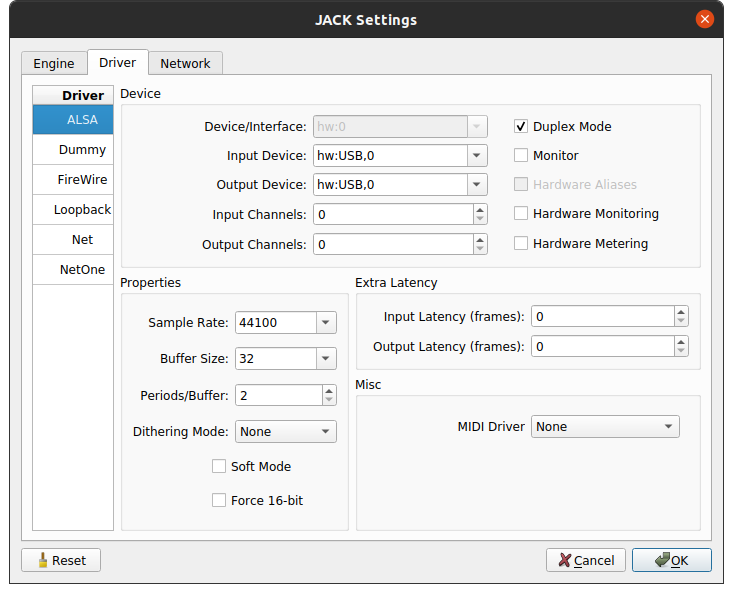Click the Periods/Buffer value field

[x=279, y=395]
